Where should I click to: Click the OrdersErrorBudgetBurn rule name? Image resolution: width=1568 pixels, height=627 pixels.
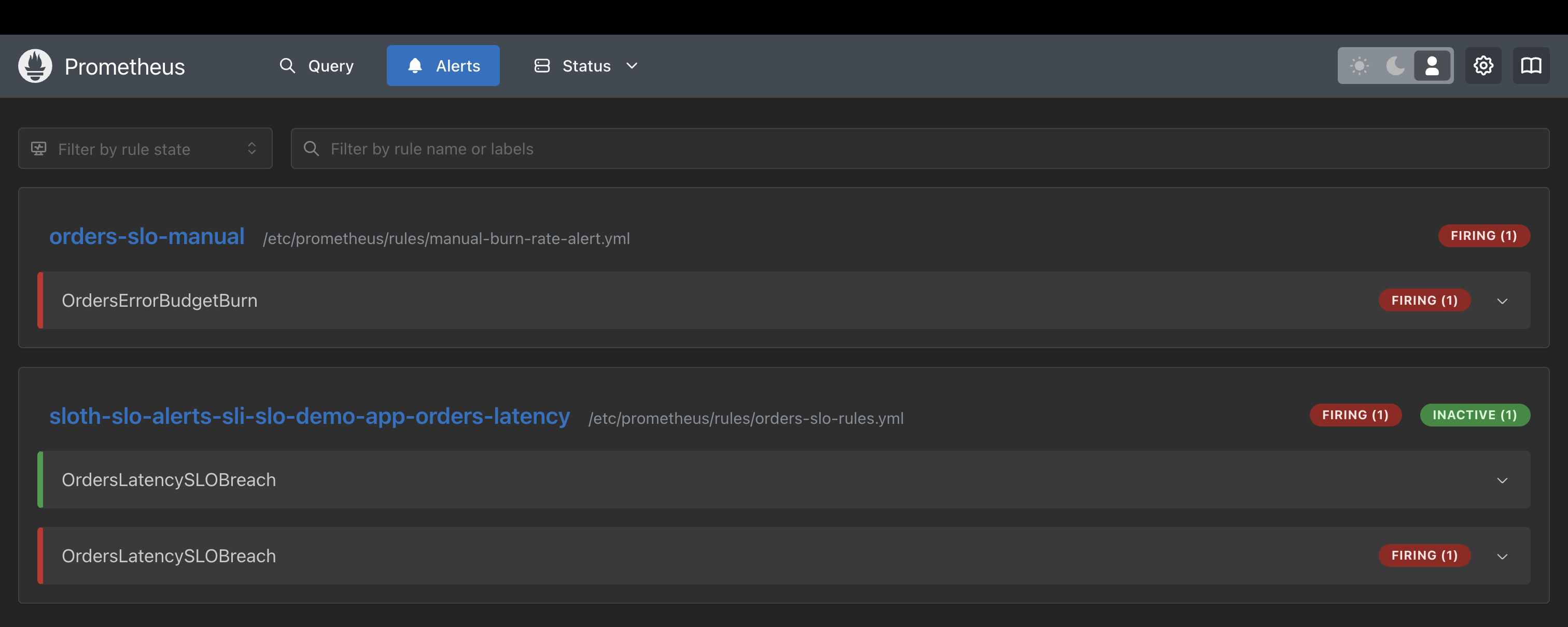(x=160, y=301)
